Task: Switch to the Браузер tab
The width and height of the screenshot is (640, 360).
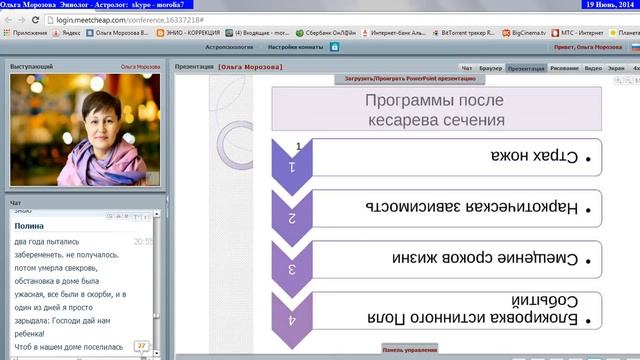Action: (490, 68)
